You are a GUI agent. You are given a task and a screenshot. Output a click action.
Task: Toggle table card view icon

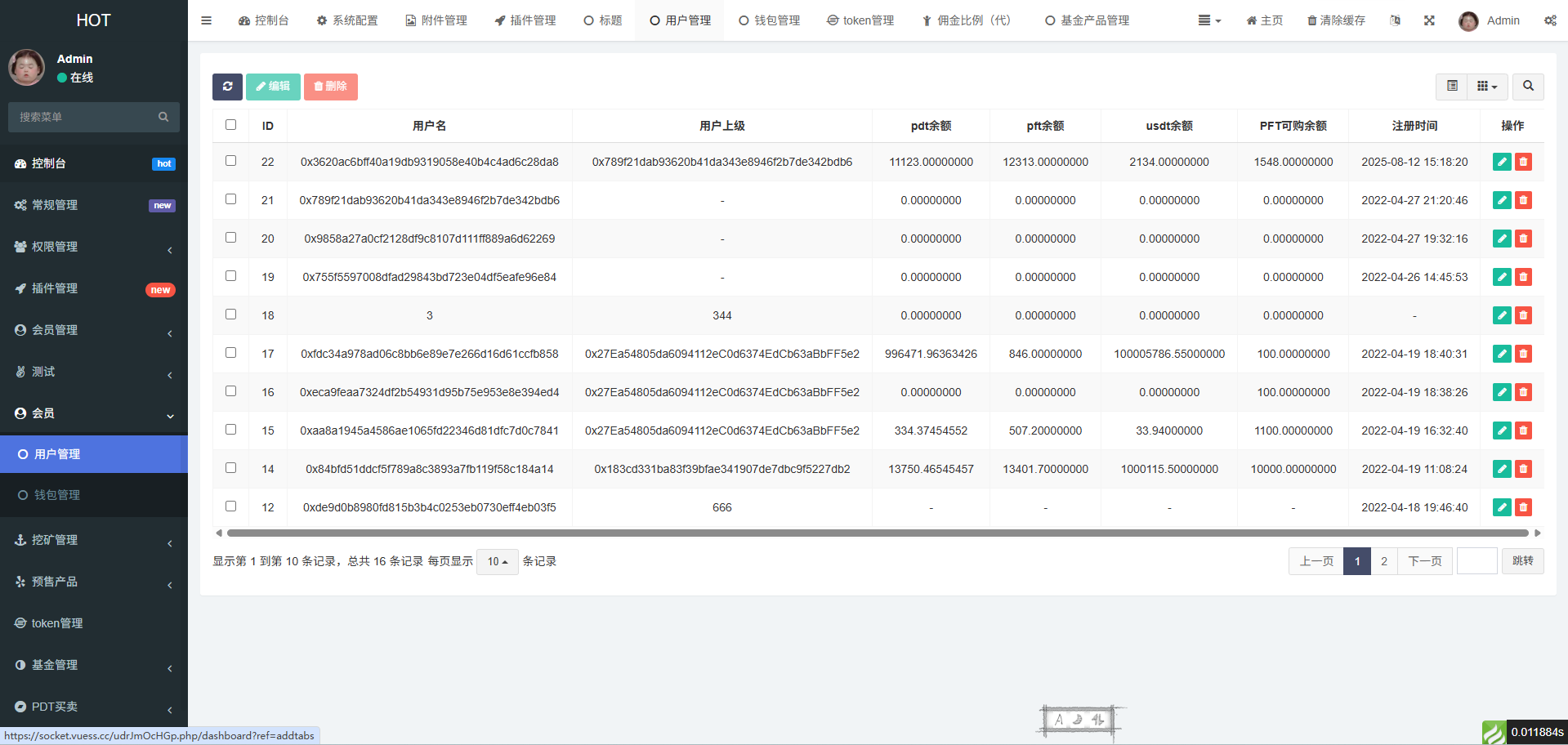[x=1452, y=87]
